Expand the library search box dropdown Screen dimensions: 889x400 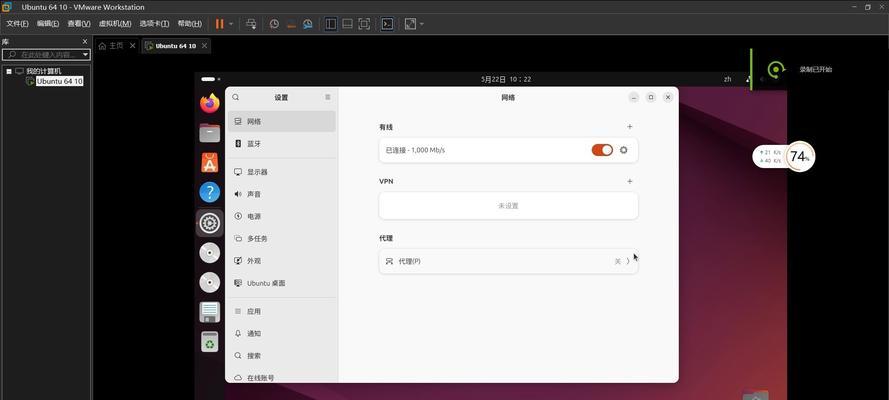click(x=85, y=54)
